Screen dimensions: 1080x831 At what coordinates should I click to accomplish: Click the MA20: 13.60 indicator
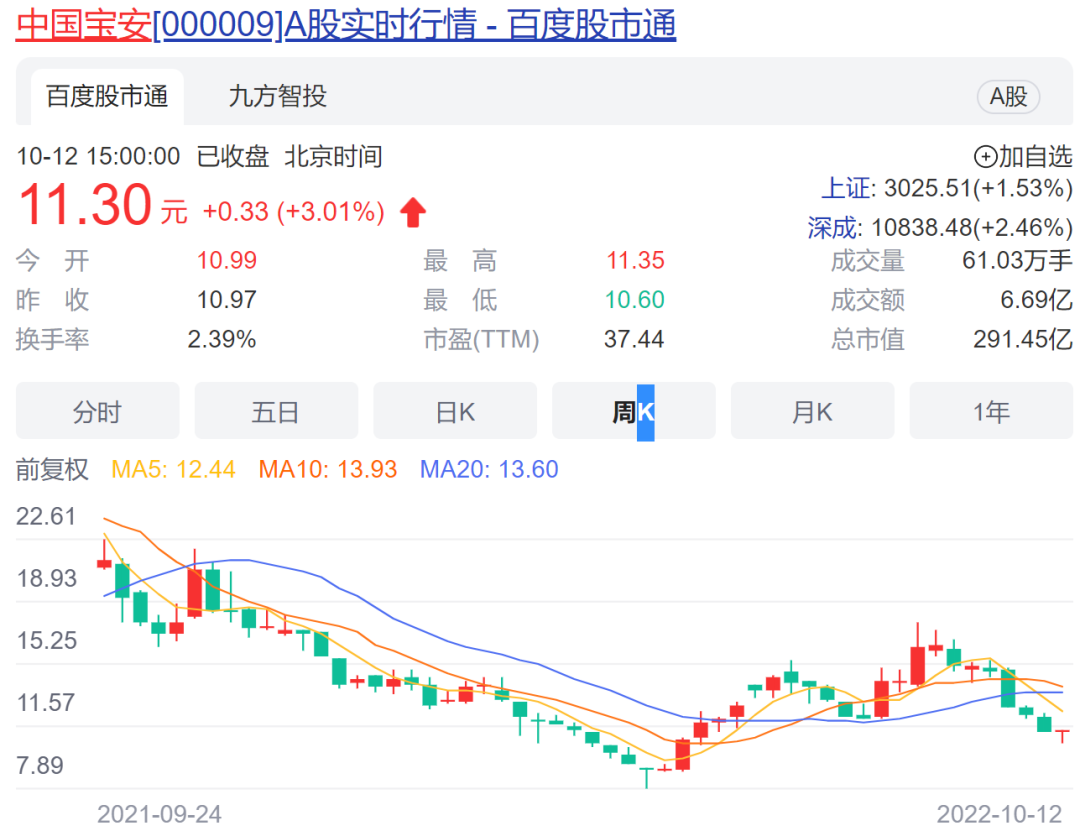coord(489,469)
